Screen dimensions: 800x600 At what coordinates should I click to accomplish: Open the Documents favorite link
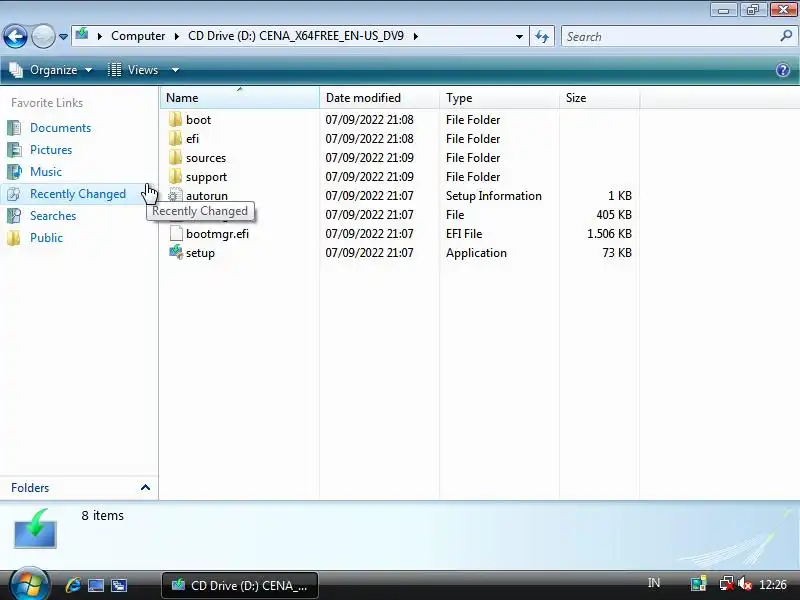coord(60,128)
